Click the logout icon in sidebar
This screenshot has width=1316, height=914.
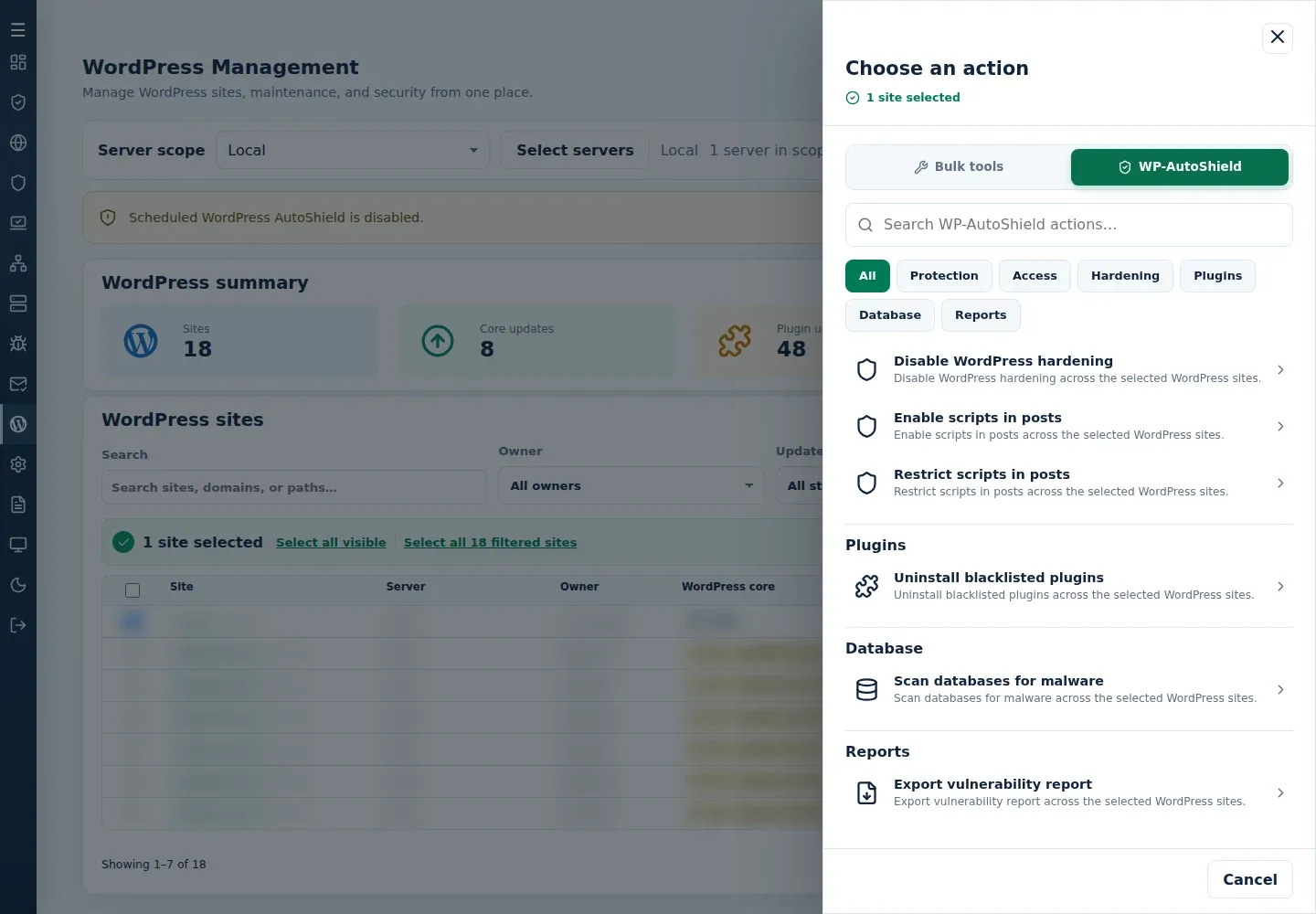18,625
